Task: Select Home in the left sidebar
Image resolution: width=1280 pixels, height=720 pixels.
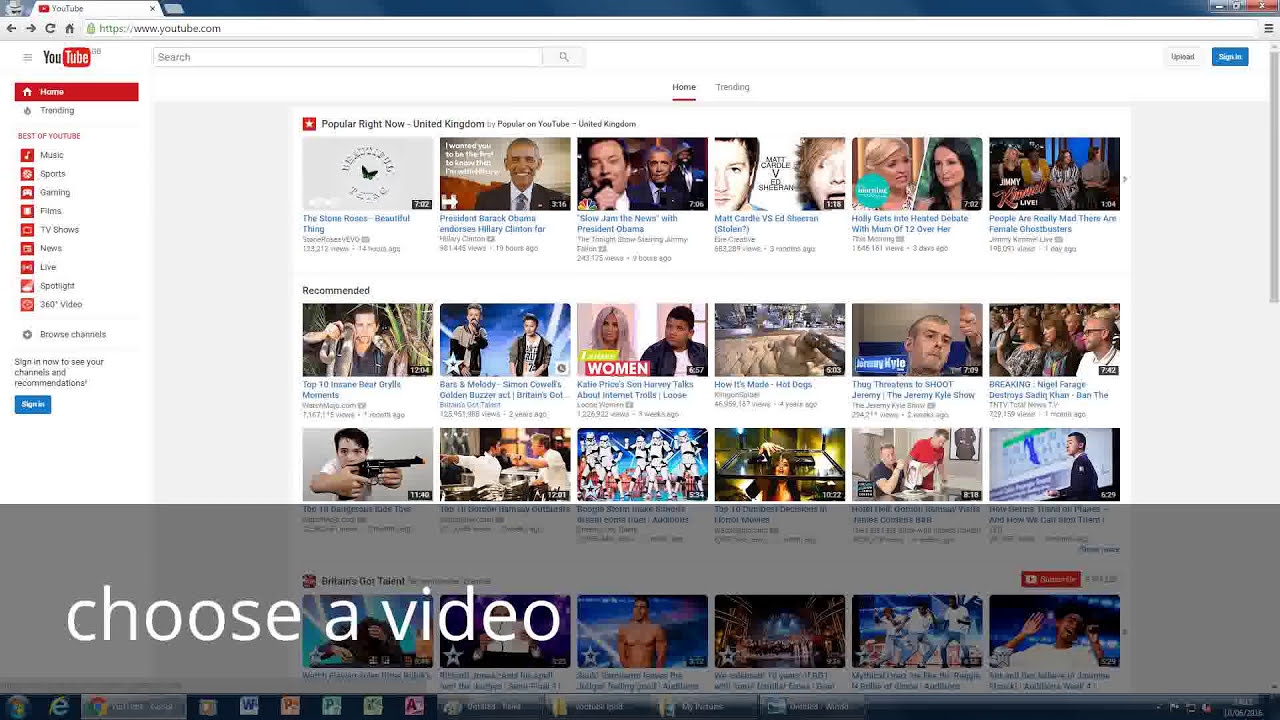Action: click(76, 92)
